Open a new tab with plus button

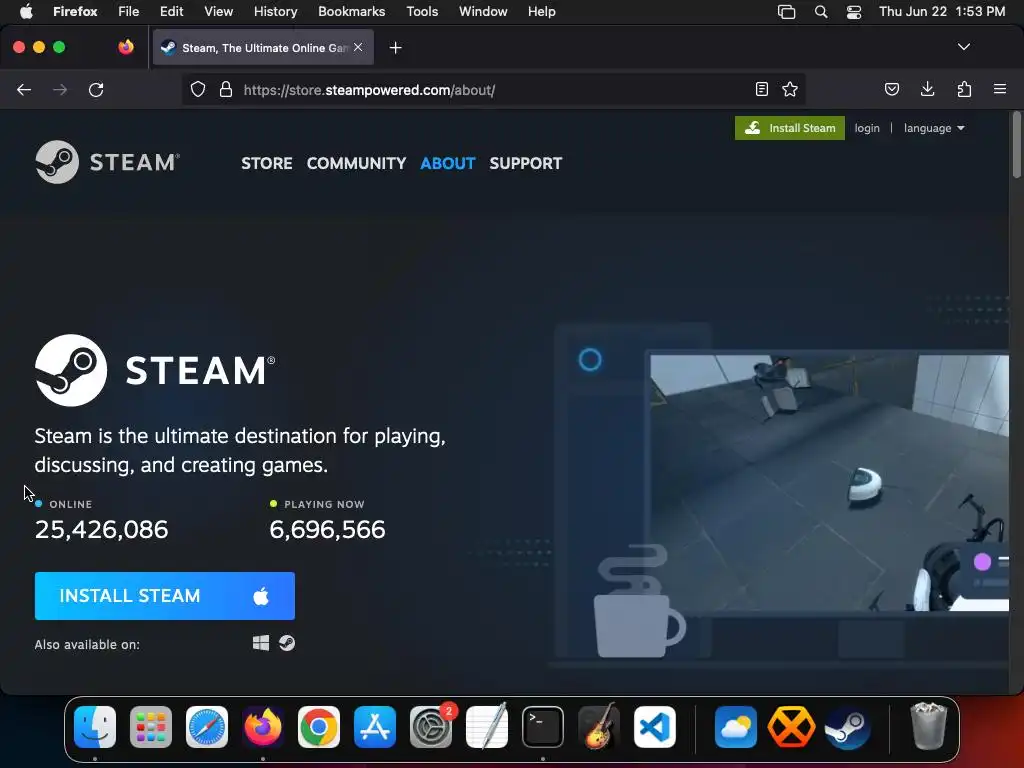pyautogui.click(x=395, y=48)
